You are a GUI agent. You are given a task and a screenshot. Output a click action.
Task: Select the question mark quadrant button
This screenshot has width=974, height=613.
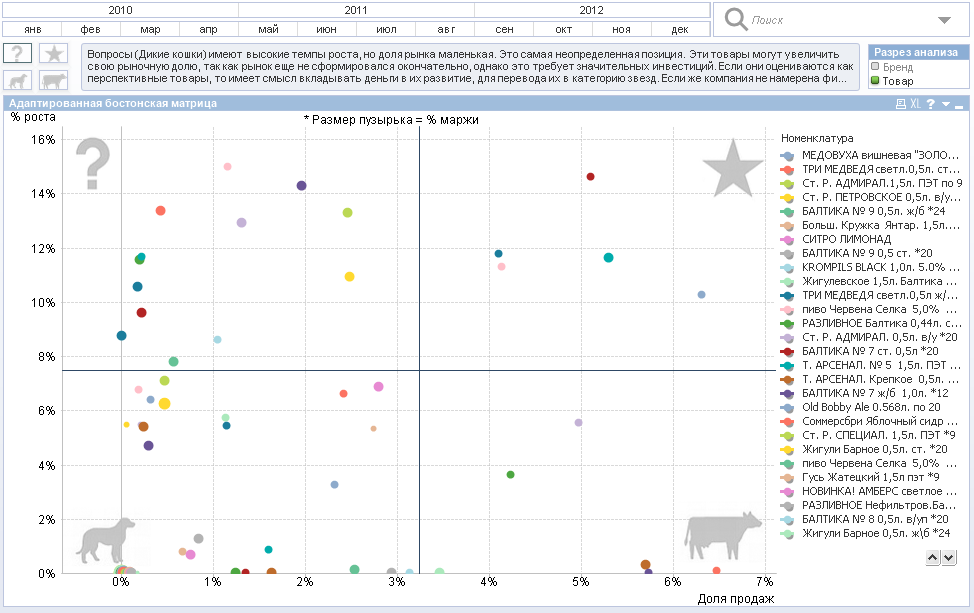pyautogui.click(x=19, y=54)
